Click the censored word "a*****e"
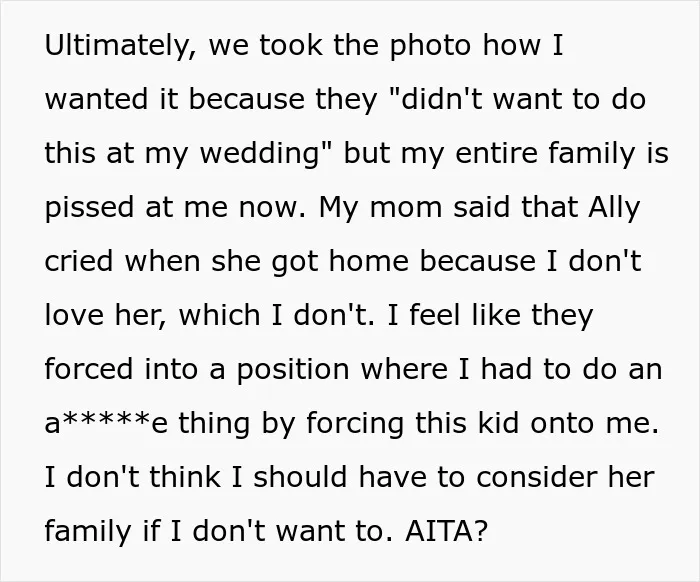Viewport: 700px width, 582px height. (106, 422)
